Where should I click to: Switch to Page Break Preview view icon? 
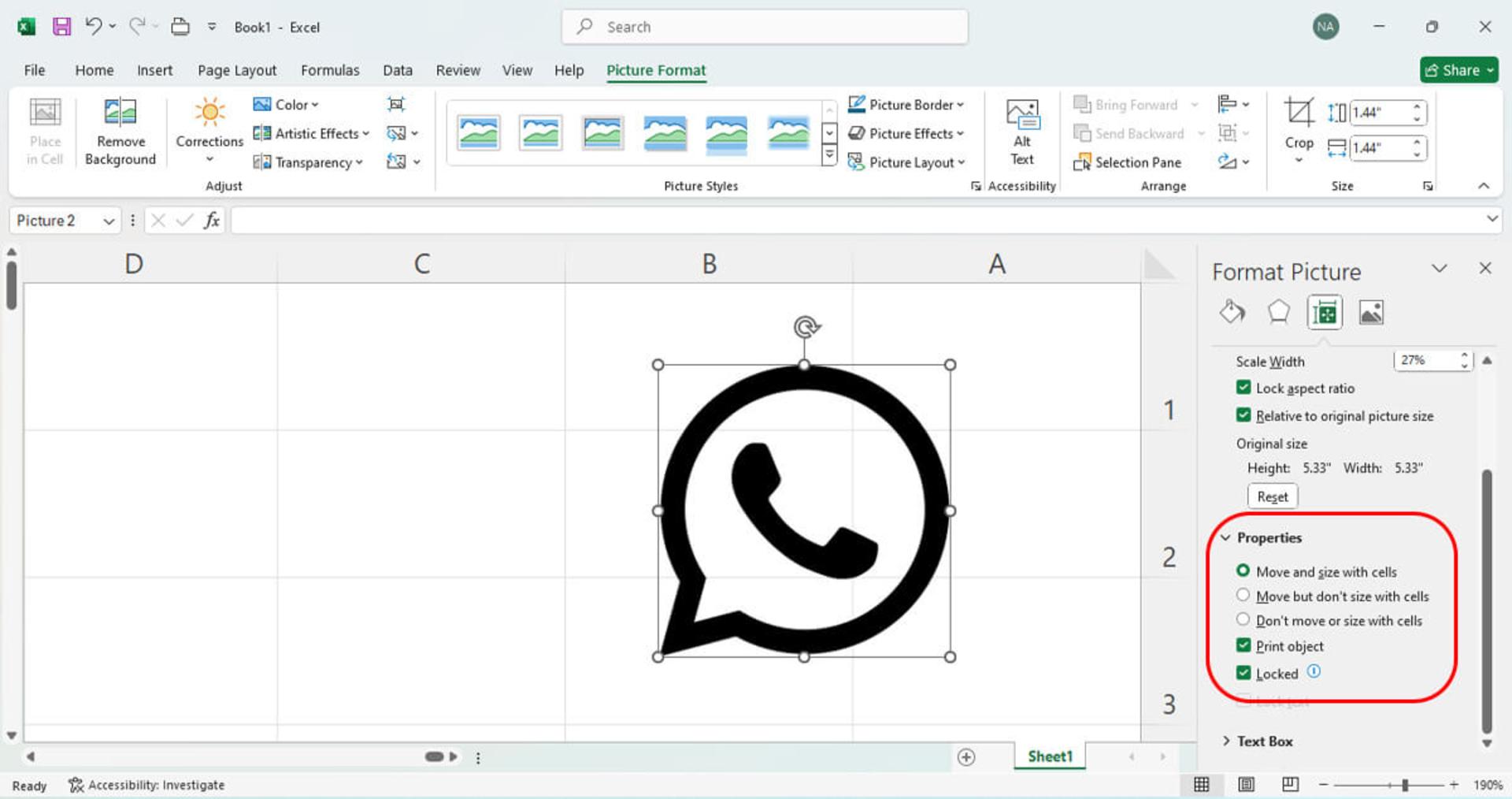(x=1290, y=784)
